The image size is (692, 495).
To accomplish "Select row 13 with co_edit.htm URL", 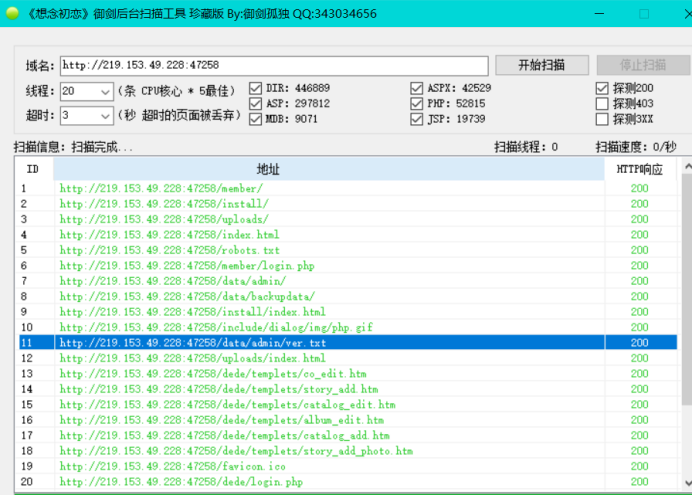I will 348,374.
